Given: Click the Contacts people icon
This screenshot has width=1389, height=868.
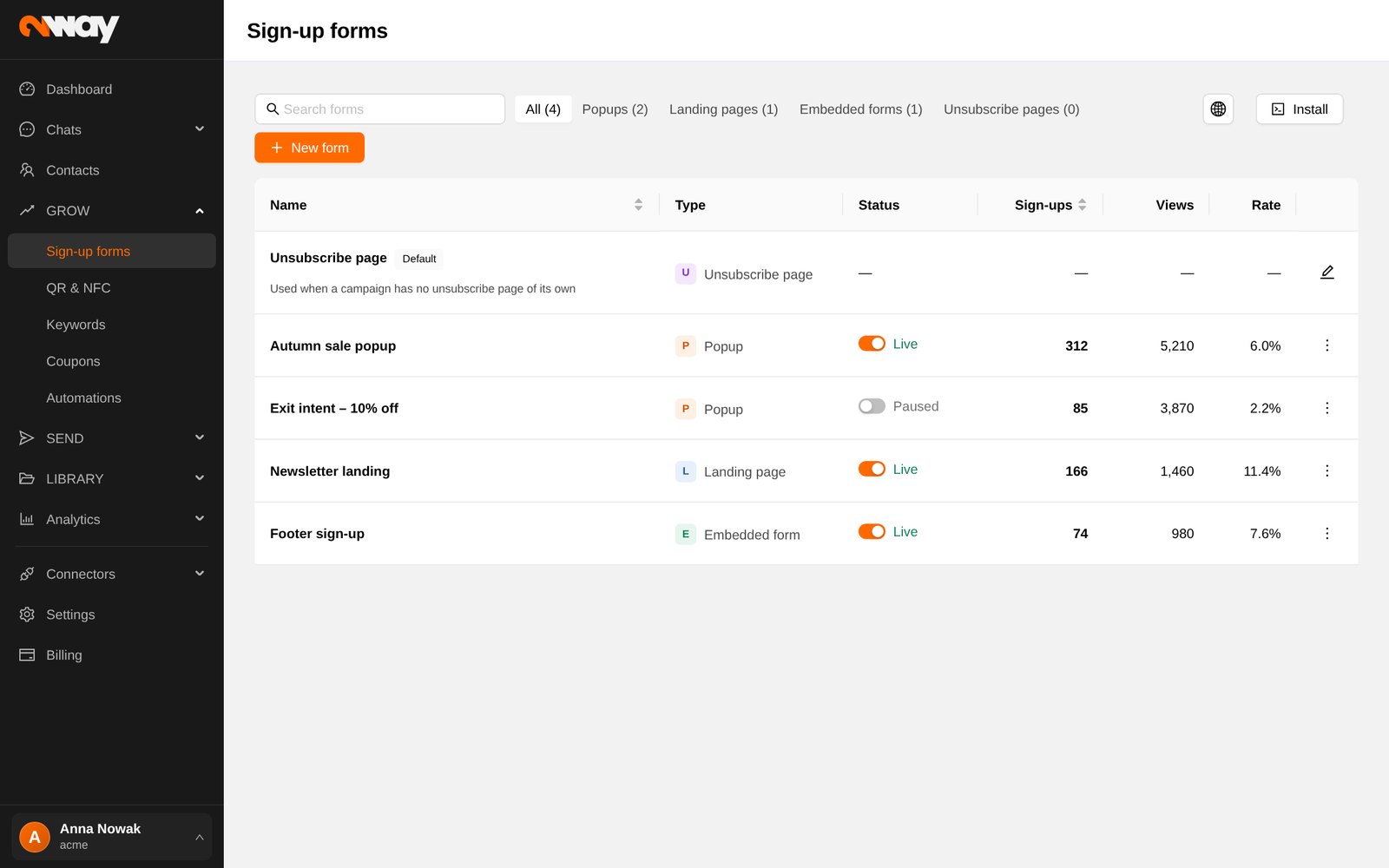Looking at the screenshot, I should [x=27, y=170].
